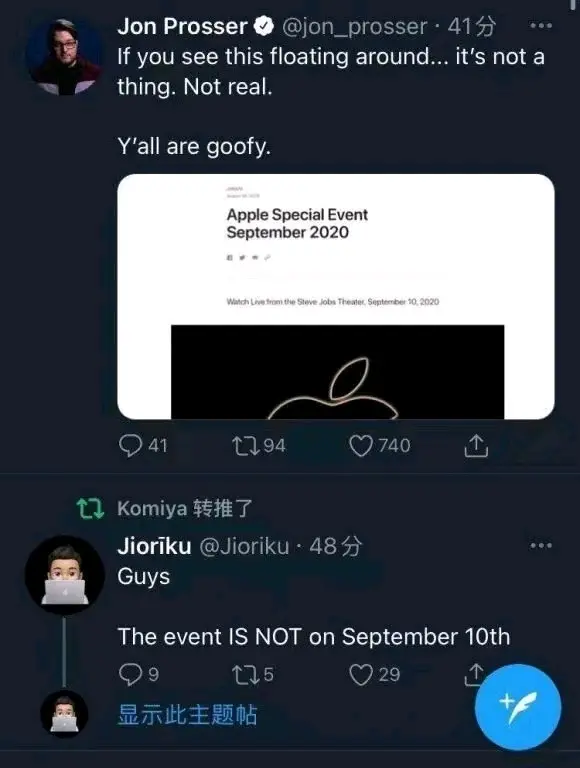Retweet Jon Prosser's tweet
The width and height of the screenshot is (580, 768).
pos(245,446)
